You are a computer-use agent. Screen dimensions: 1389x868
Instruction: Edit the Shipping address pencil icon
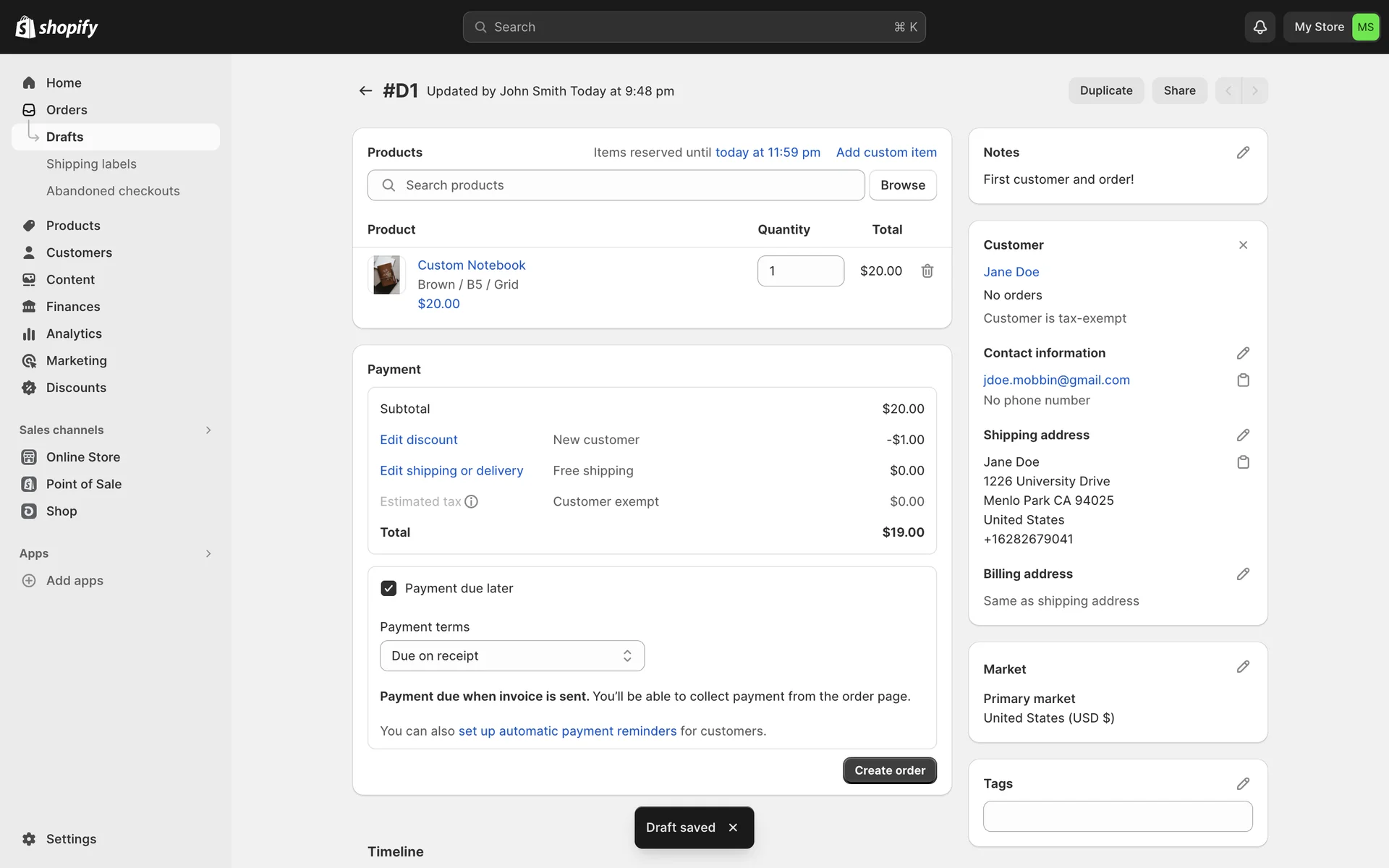point(1242,435)
